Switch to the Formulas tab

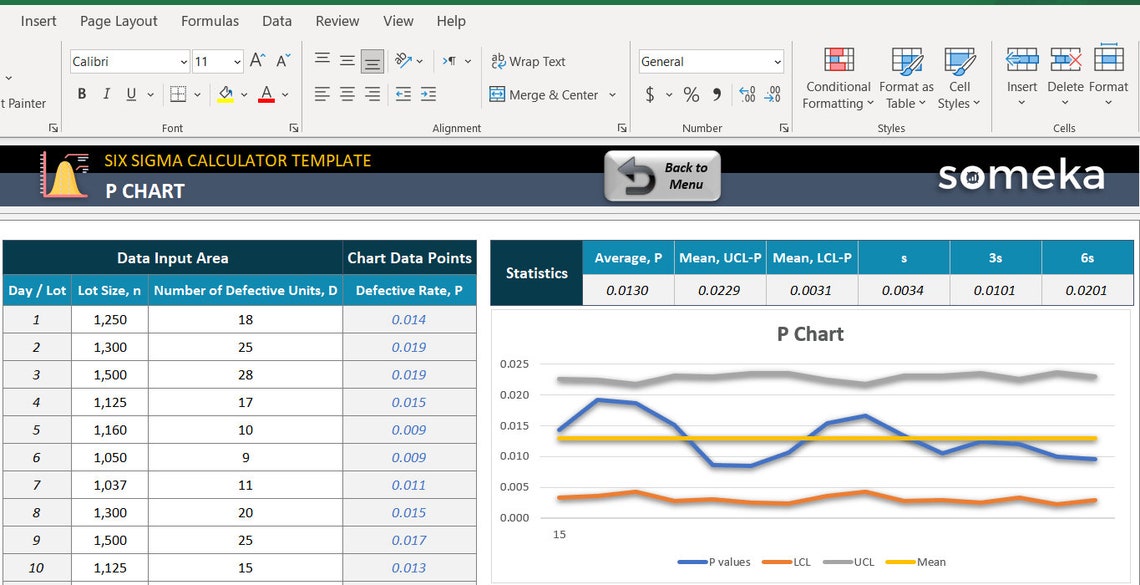click(209, 20)
